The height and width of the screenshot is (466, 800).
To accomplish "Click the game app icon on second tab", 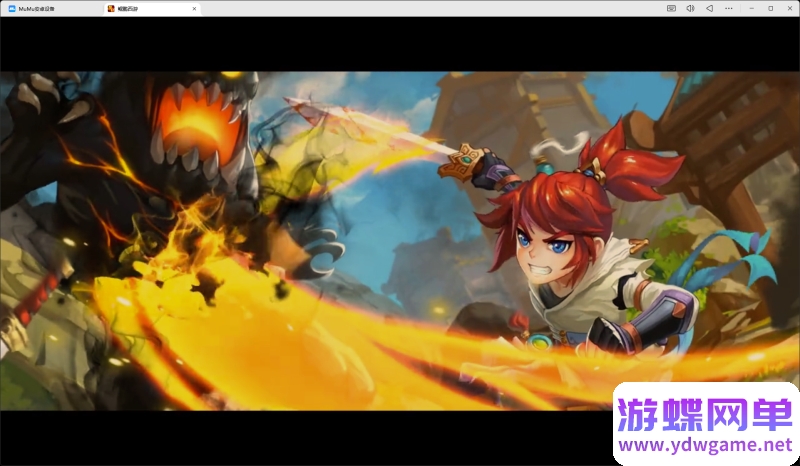I will 111,8.
